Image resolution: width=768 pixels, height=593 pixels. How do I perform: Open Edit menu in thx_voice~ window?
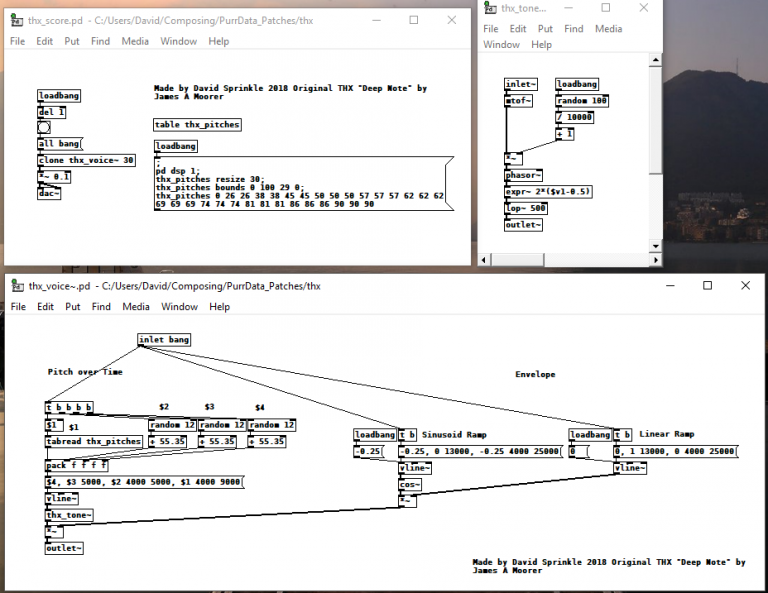pyautogui.click(x=45, y=307)
